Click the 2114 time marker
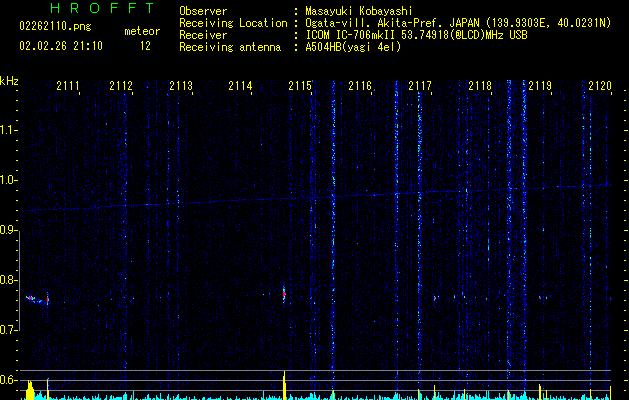 [x=240, y=86]
